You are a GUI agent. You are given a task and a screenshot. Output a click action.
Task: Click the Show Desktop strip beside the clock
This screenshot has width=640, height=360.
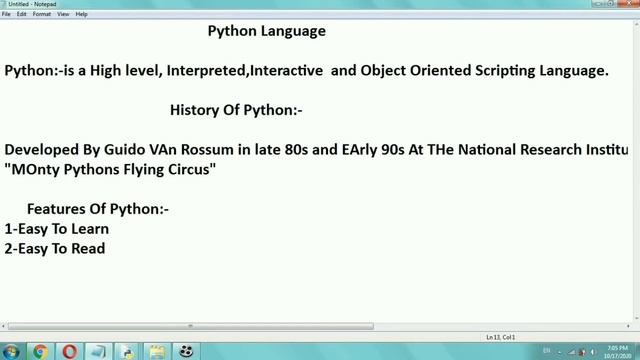tap(637, 351)
